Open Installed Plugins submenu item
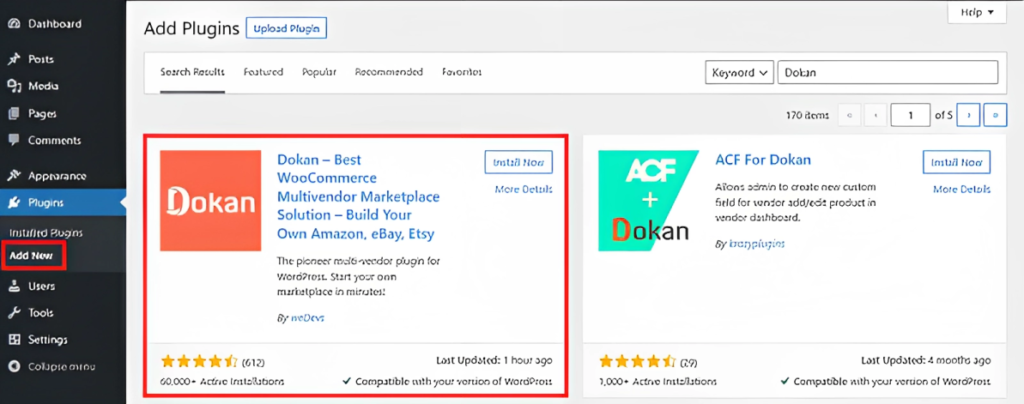 tap(46, 233)
